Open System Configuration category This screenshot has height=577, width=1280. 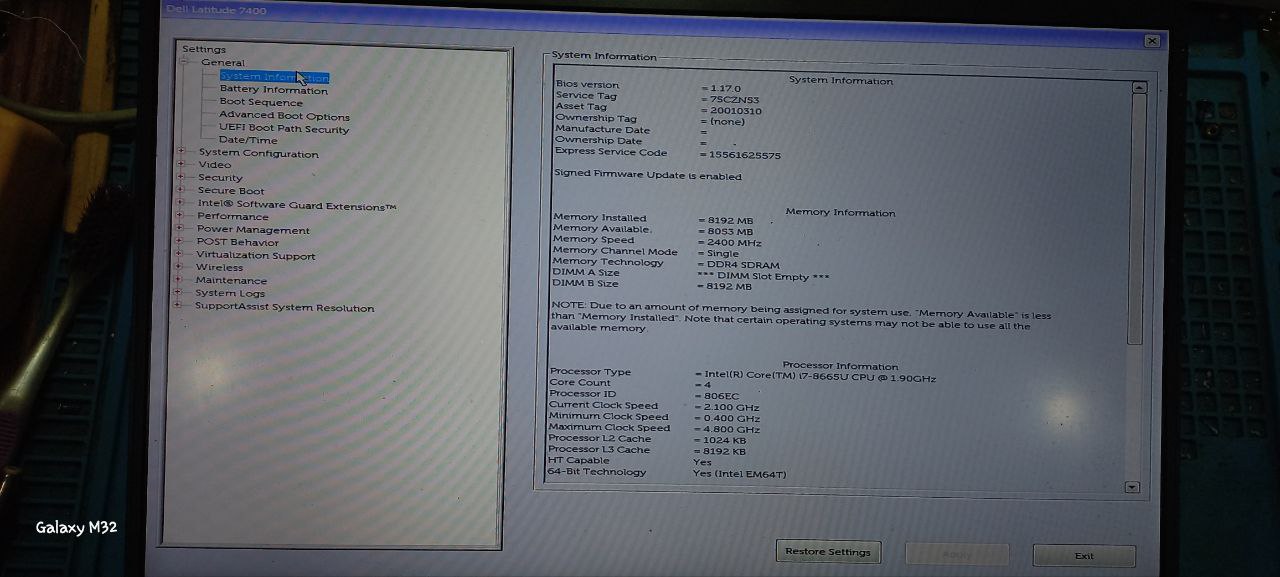click(x=258, y=154)
